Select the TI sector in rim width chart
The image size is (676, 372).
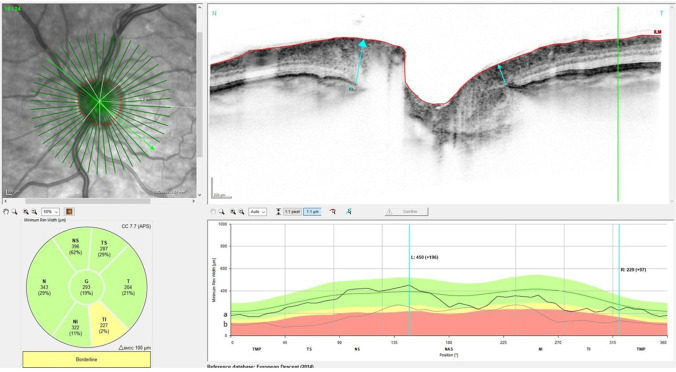click(104, 325)
